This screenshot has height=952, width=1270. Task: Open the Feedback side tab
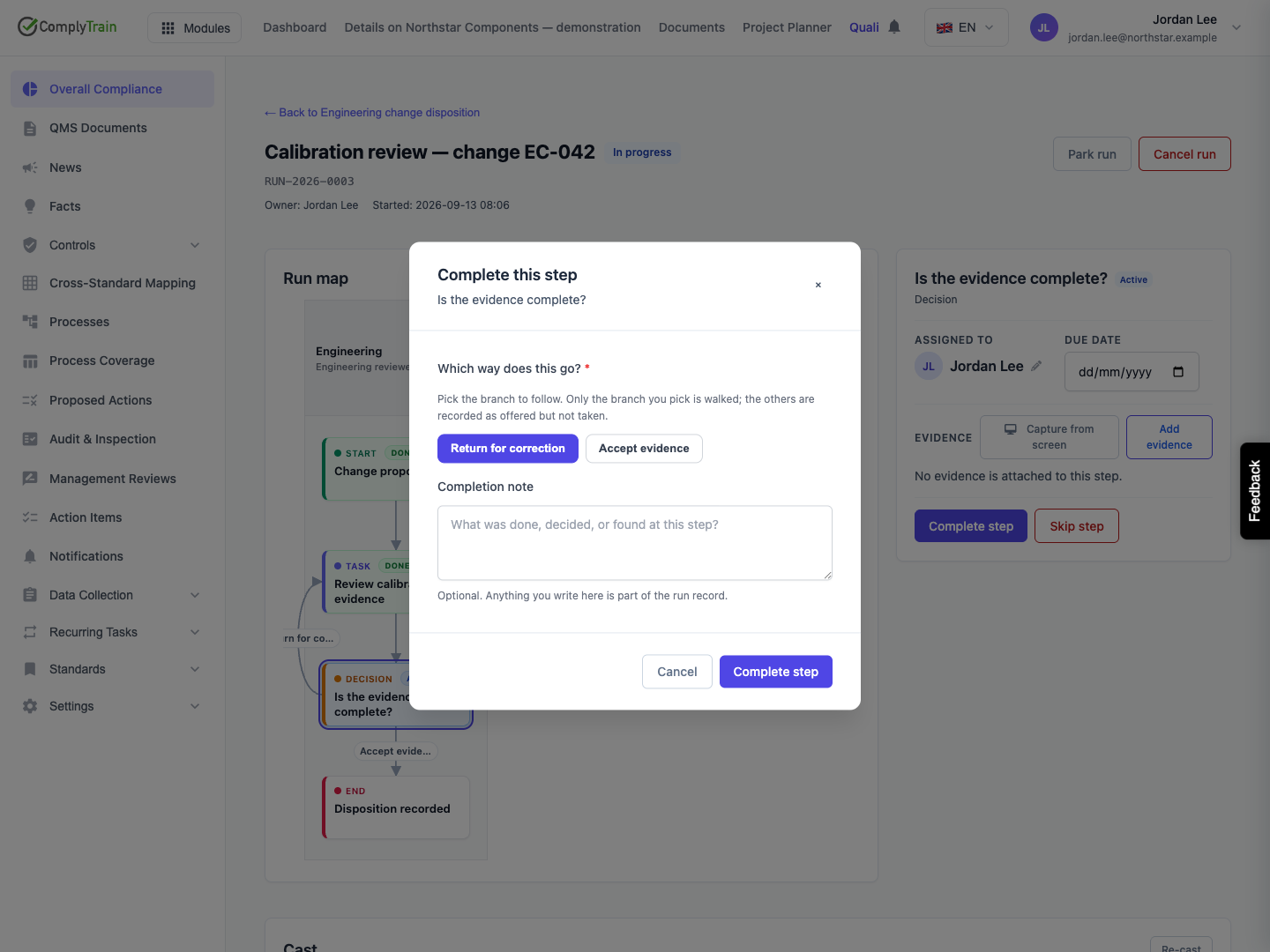click(x=1255, y=491)
